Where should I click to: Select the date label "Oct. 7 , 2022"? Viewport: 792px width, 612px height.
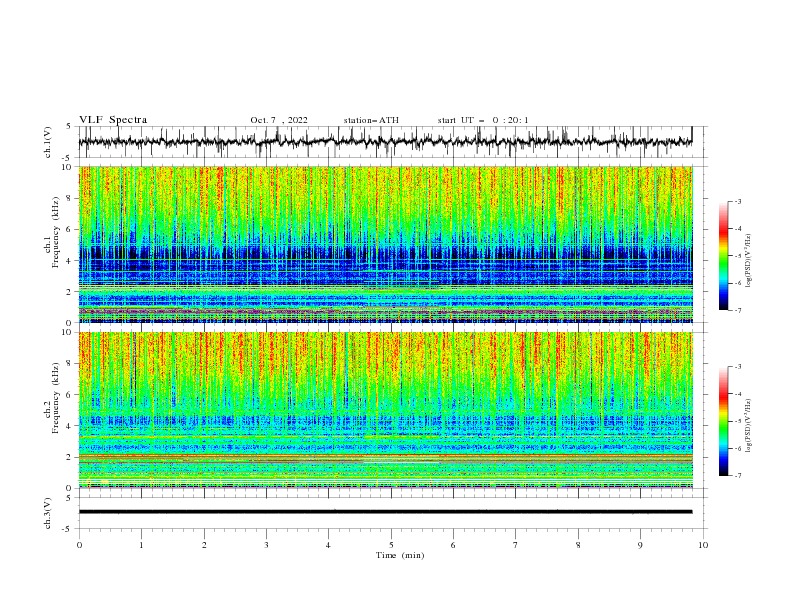pyautogui.click(x=279, y=120)
